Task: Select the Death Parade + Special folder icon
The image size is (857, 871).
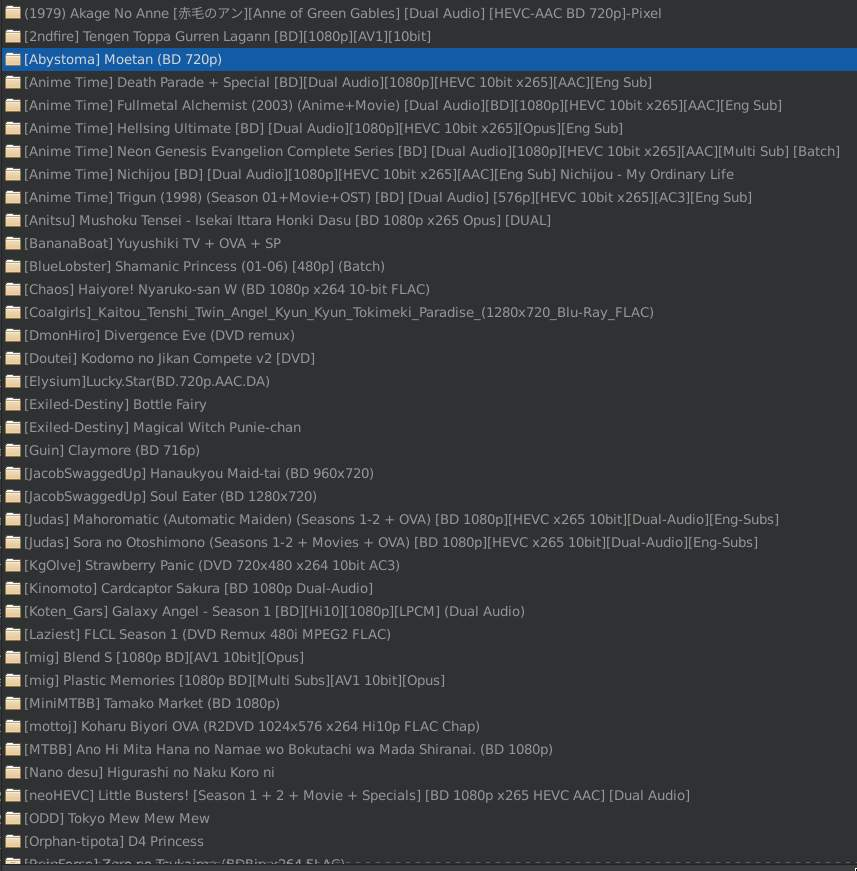Action: click(13, 82)
